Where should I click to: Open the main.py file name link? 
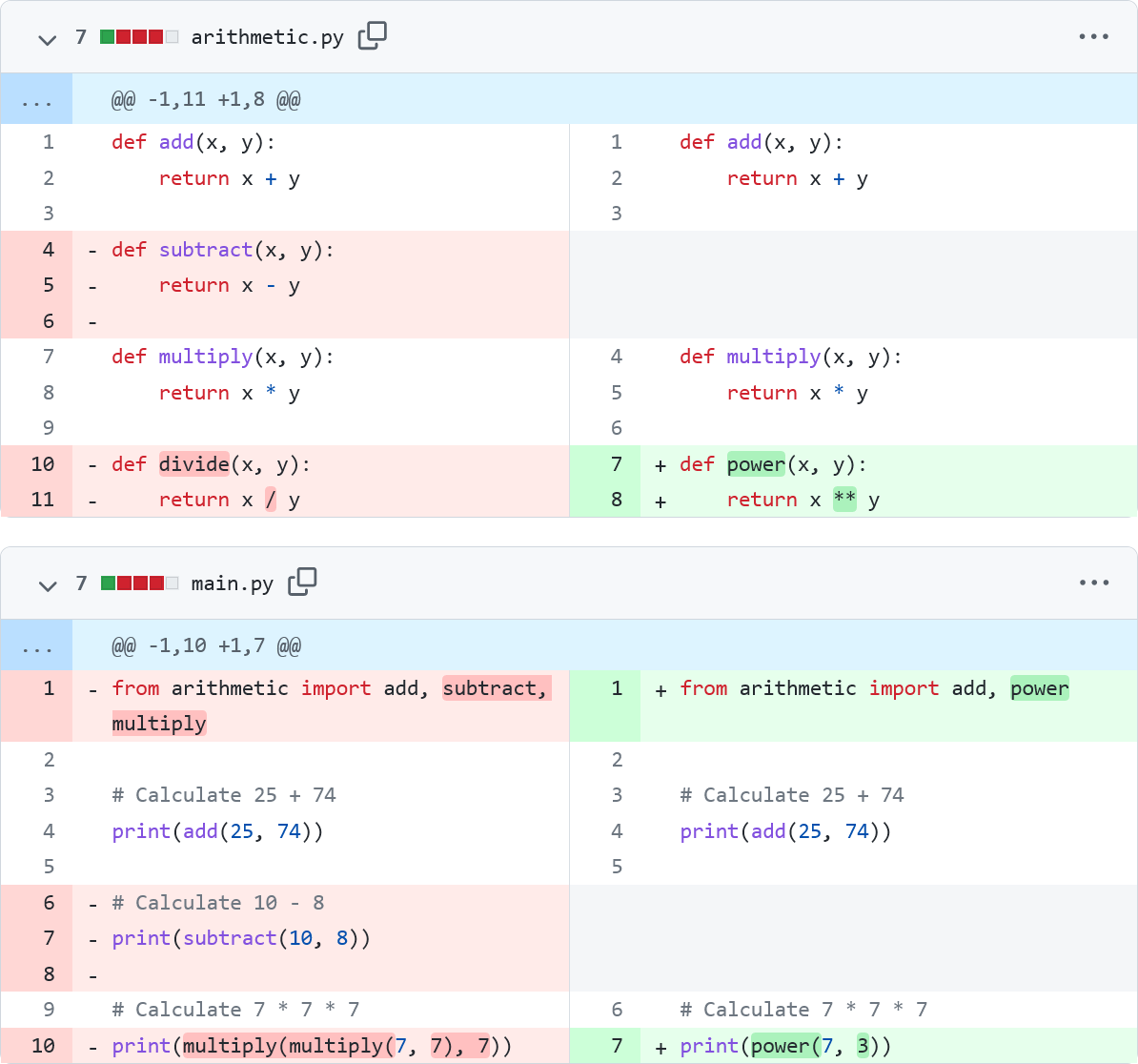(x=232, y=583)
